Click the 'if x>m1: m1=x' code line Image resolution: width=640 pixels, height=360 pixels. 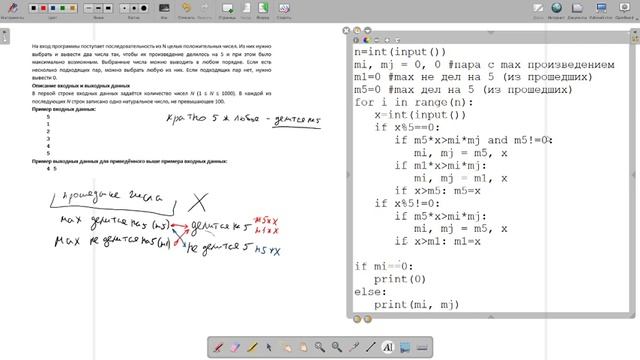[438, 241]
